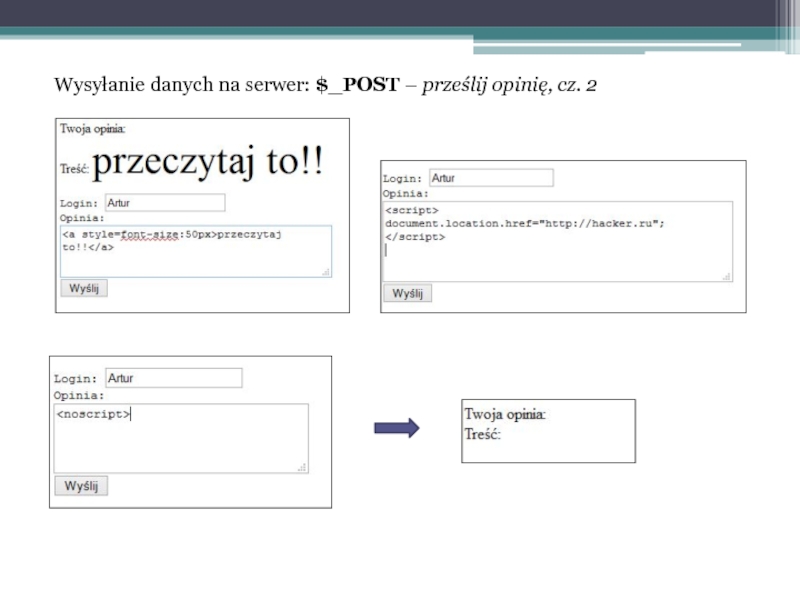Viewport: 800px width, 600px height.
Task: Click the 'Login:' label in the font-size form
Action: click(79, 204)
